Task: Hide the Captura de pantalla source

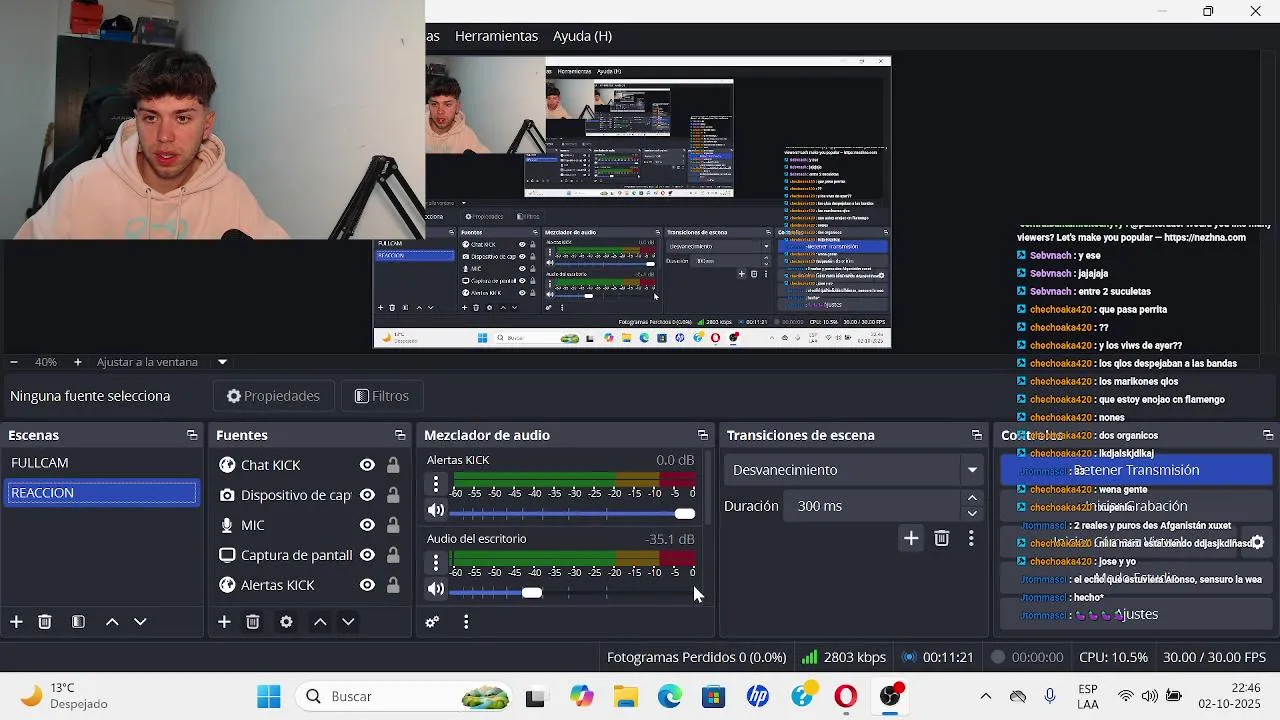Action: click(367, 555)
